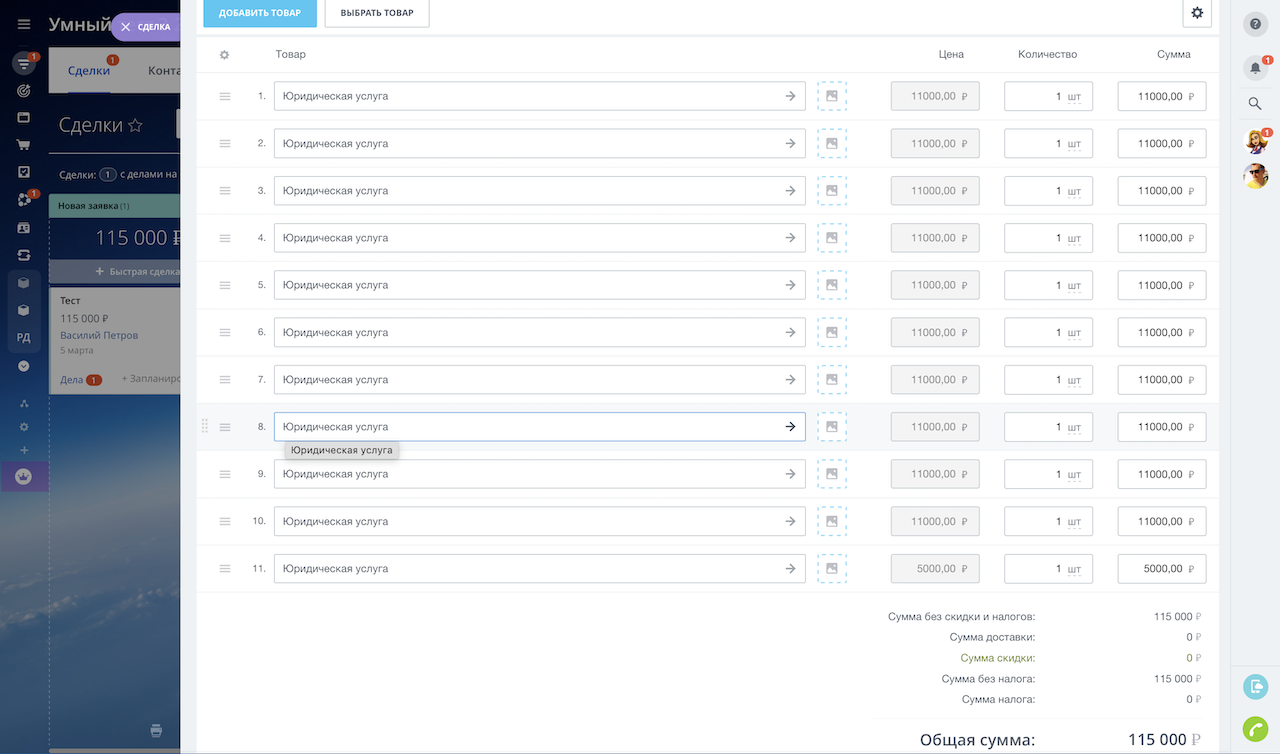Open the chat icon above phone button
Screen dimensions: 1280x754
click(1255, 686)
